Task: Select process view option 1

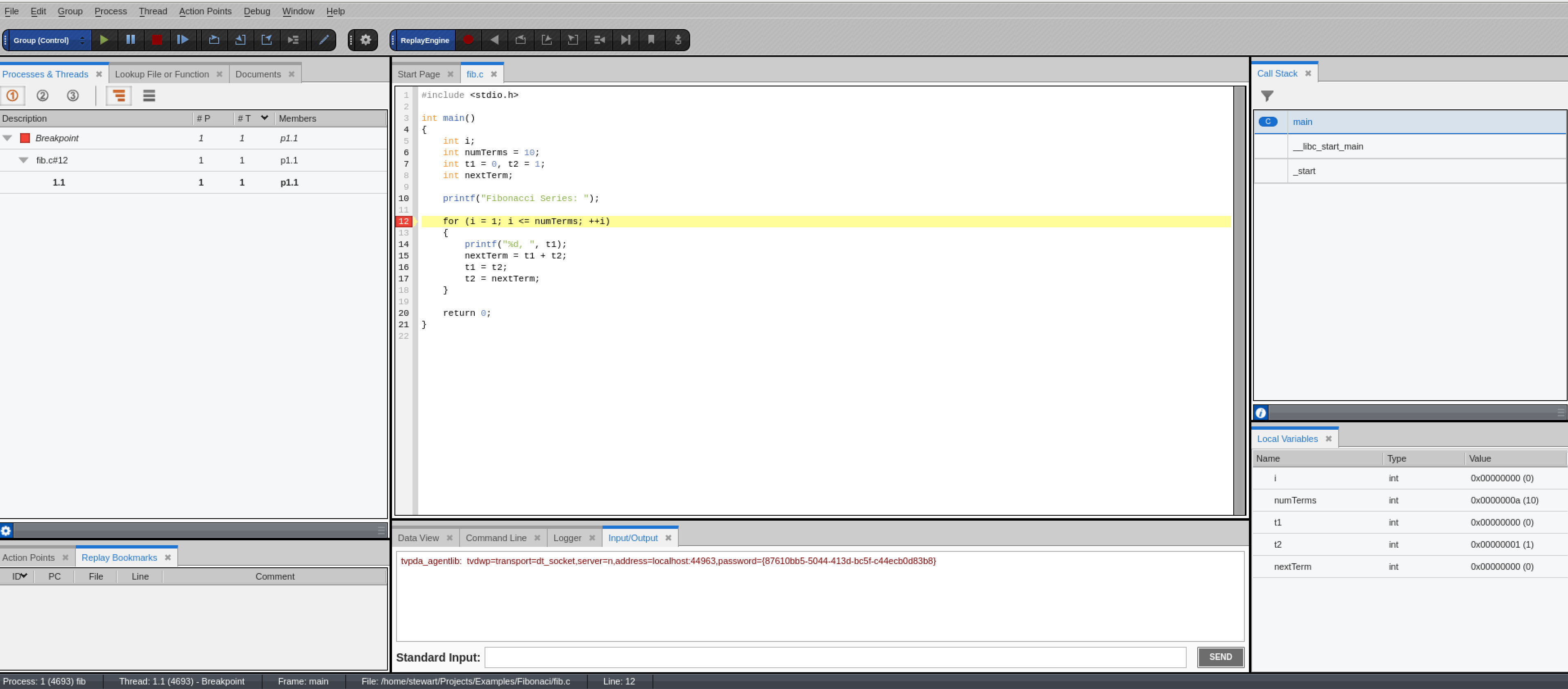Action: [x=12, y=95]
